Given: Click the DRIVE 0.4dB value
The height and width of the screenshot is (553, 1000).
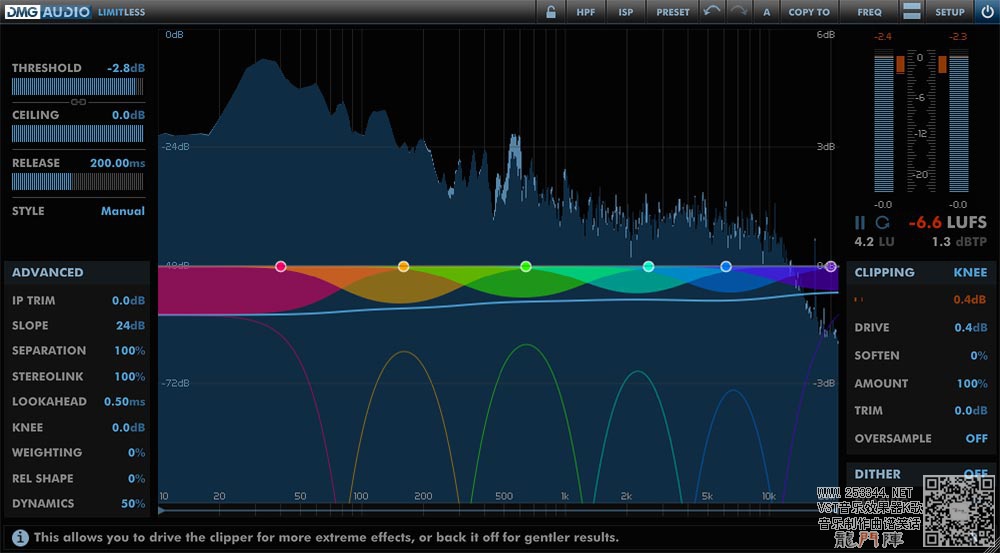Looking at the screenshot, I should click(x=971, y=328).
